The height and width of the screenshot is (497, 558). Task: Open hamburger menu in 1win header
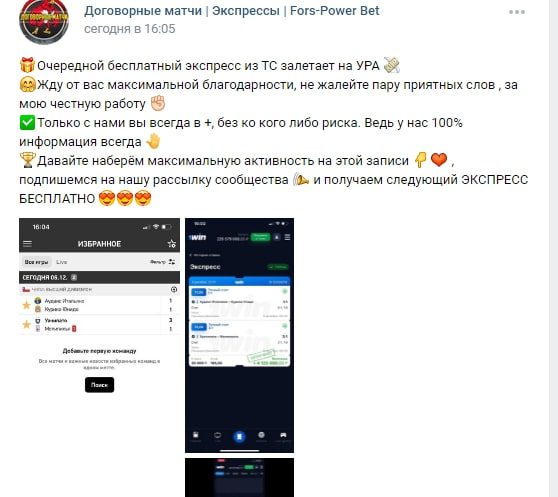[x=288, y=237]
